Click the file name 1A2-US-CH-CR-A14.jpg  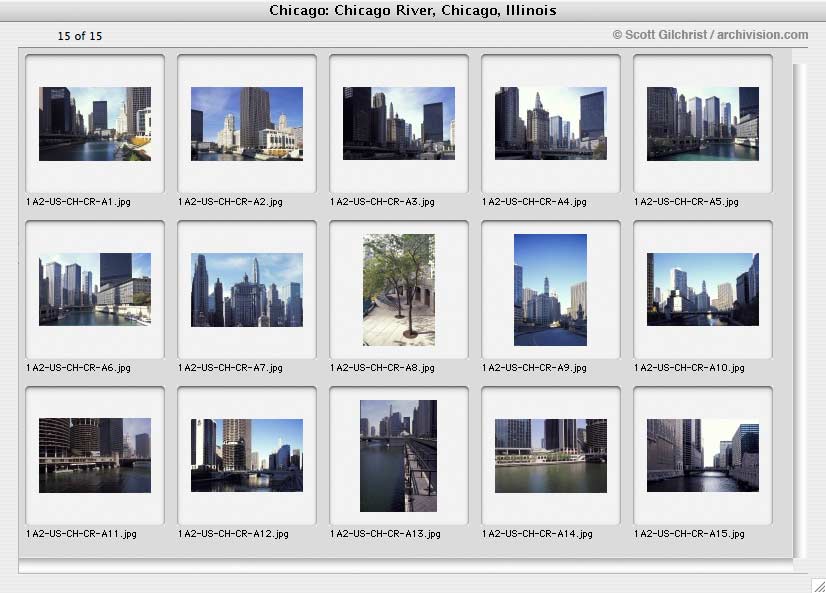coord(537,533)
